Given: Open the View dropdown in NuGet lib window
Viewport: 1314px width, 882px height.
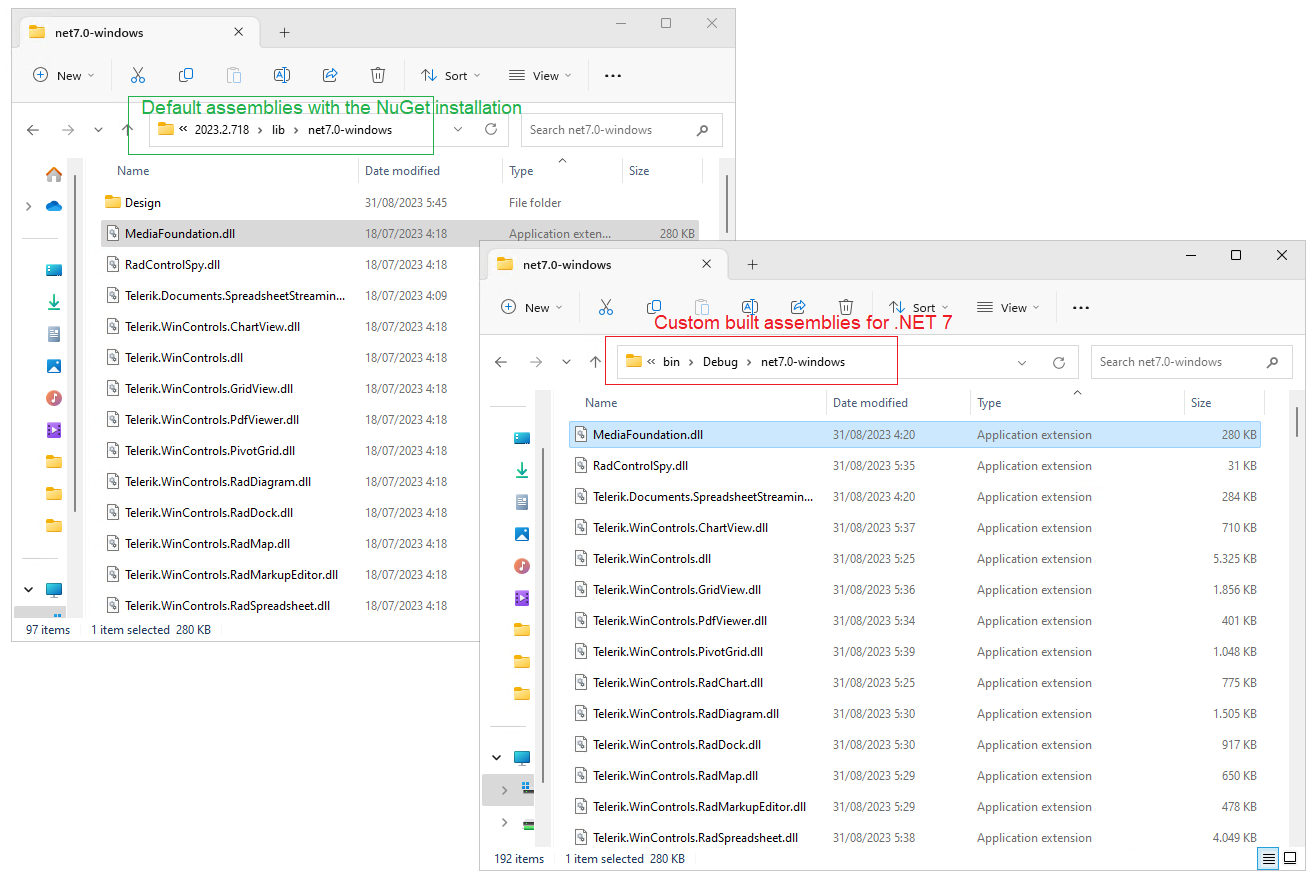Looking at the screenshot, I should click(540, 75).
